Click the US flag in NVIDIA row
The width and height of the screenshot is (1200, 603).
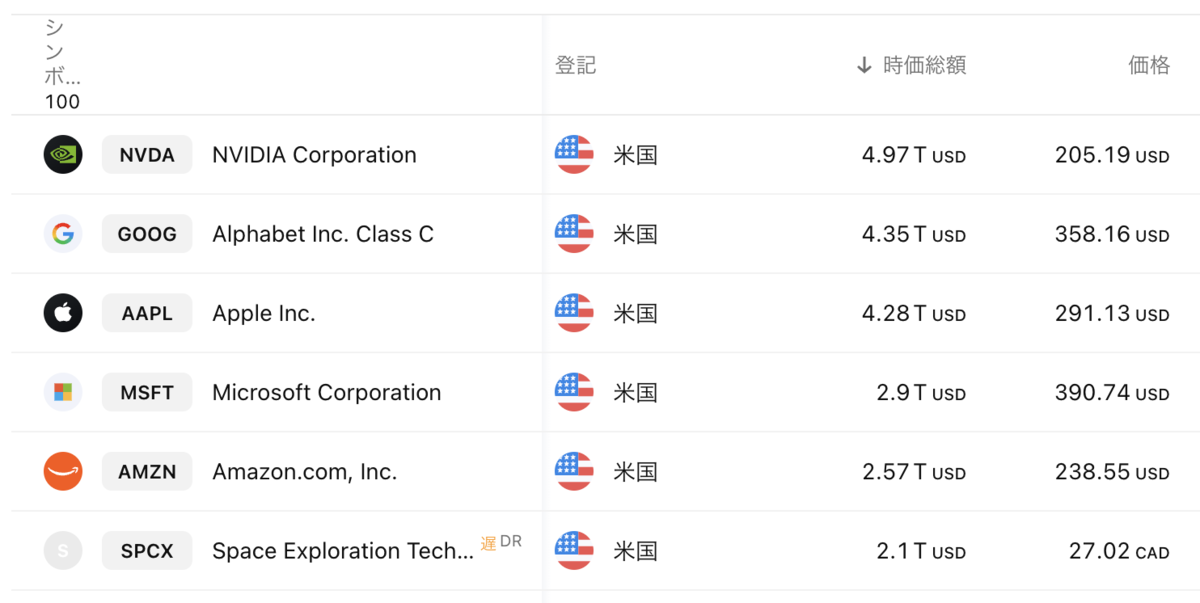[x=574, y=155]
